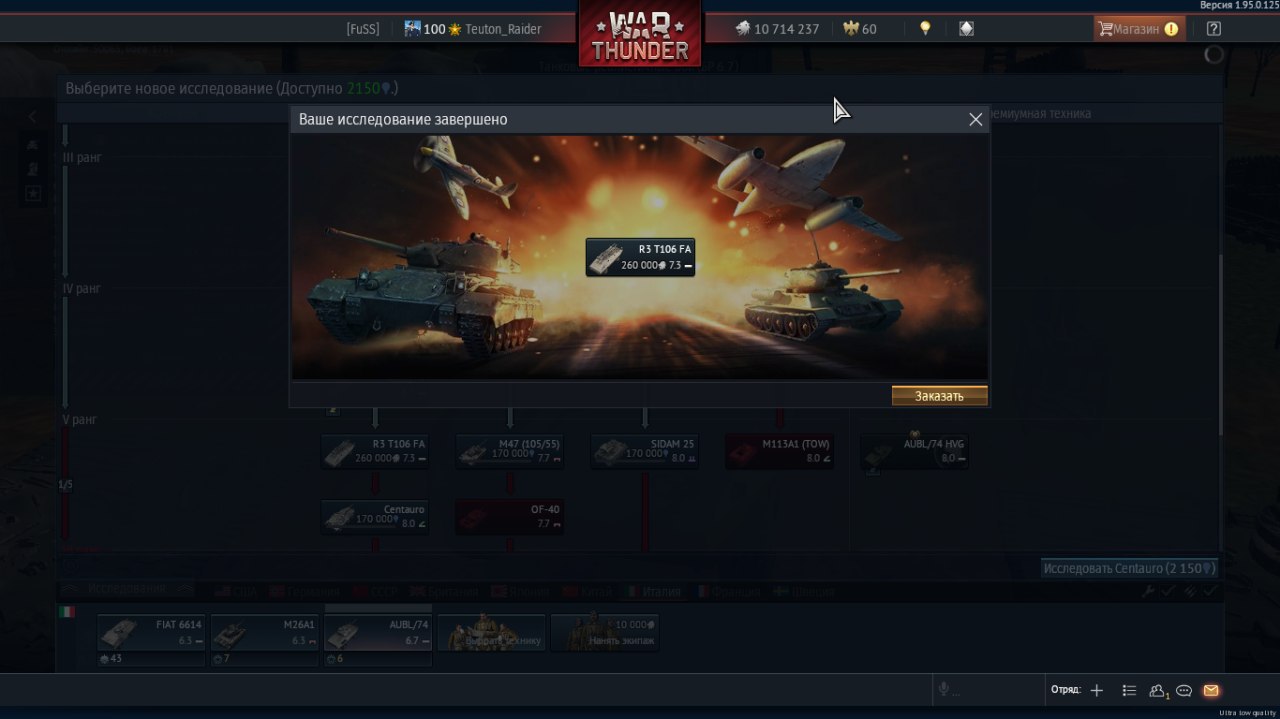Open the Golden Eagles balance showing 60
This screenshot has width=1280, height=719.
click(x=860, y=29)
